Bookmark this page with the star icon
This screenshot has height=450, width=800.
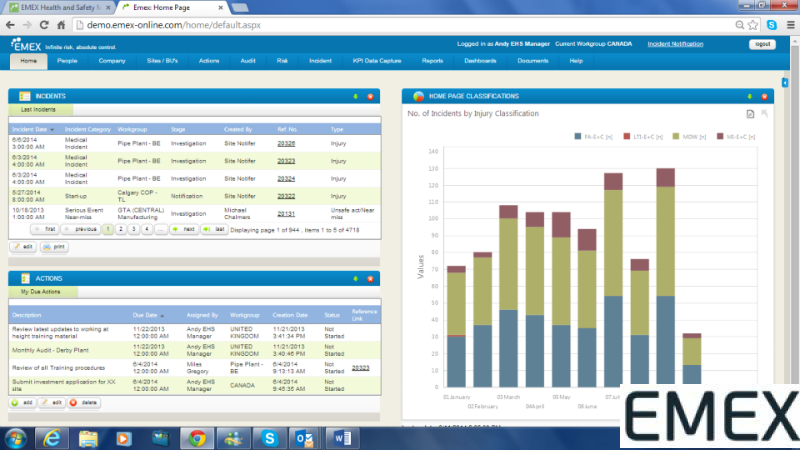point(752,25)
